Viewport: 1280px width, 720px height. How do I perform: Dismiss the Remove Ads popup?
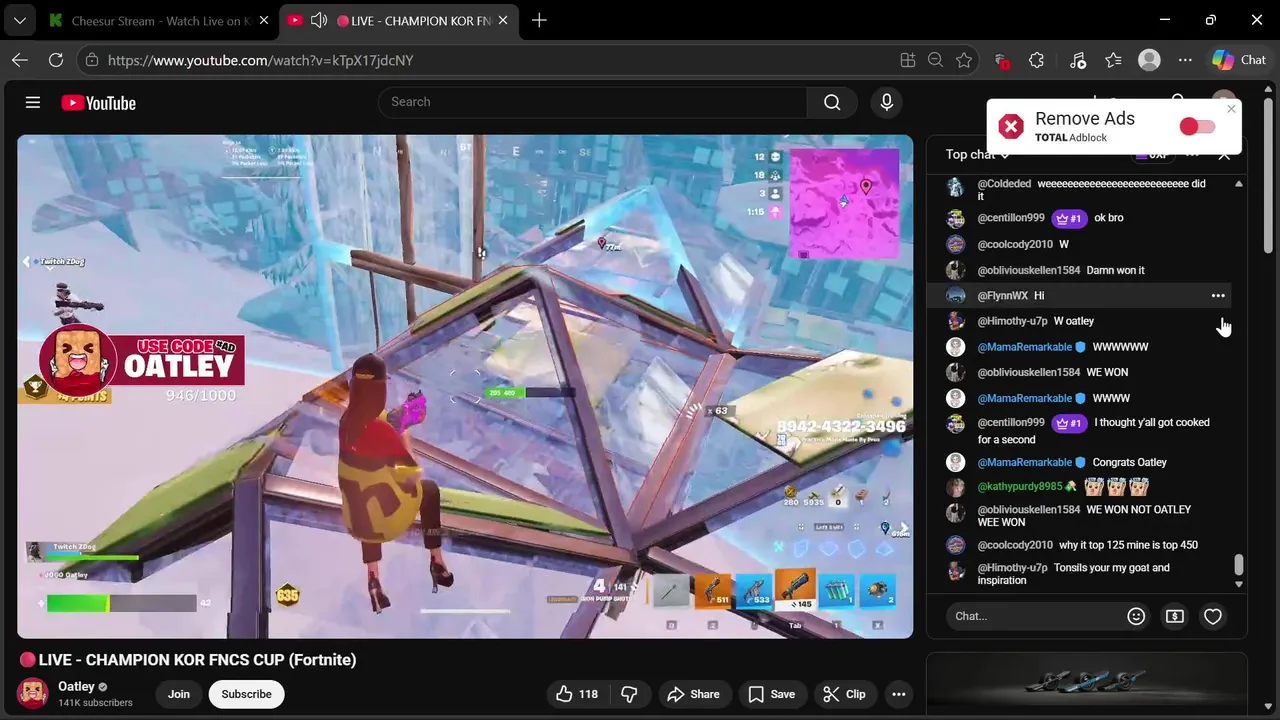pos(1231,109)
